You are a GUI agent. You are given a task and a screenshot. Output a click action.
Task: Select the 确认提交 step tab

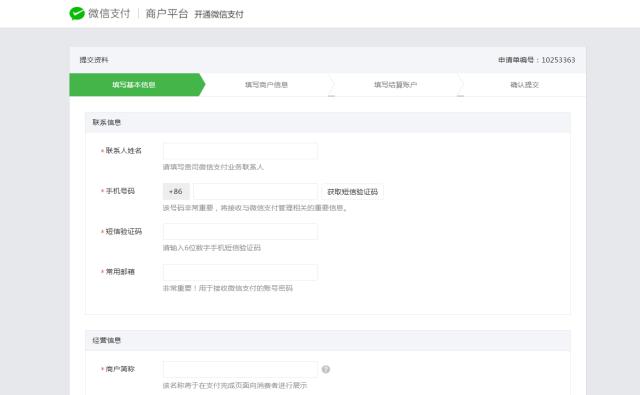[x=524, y=85]
